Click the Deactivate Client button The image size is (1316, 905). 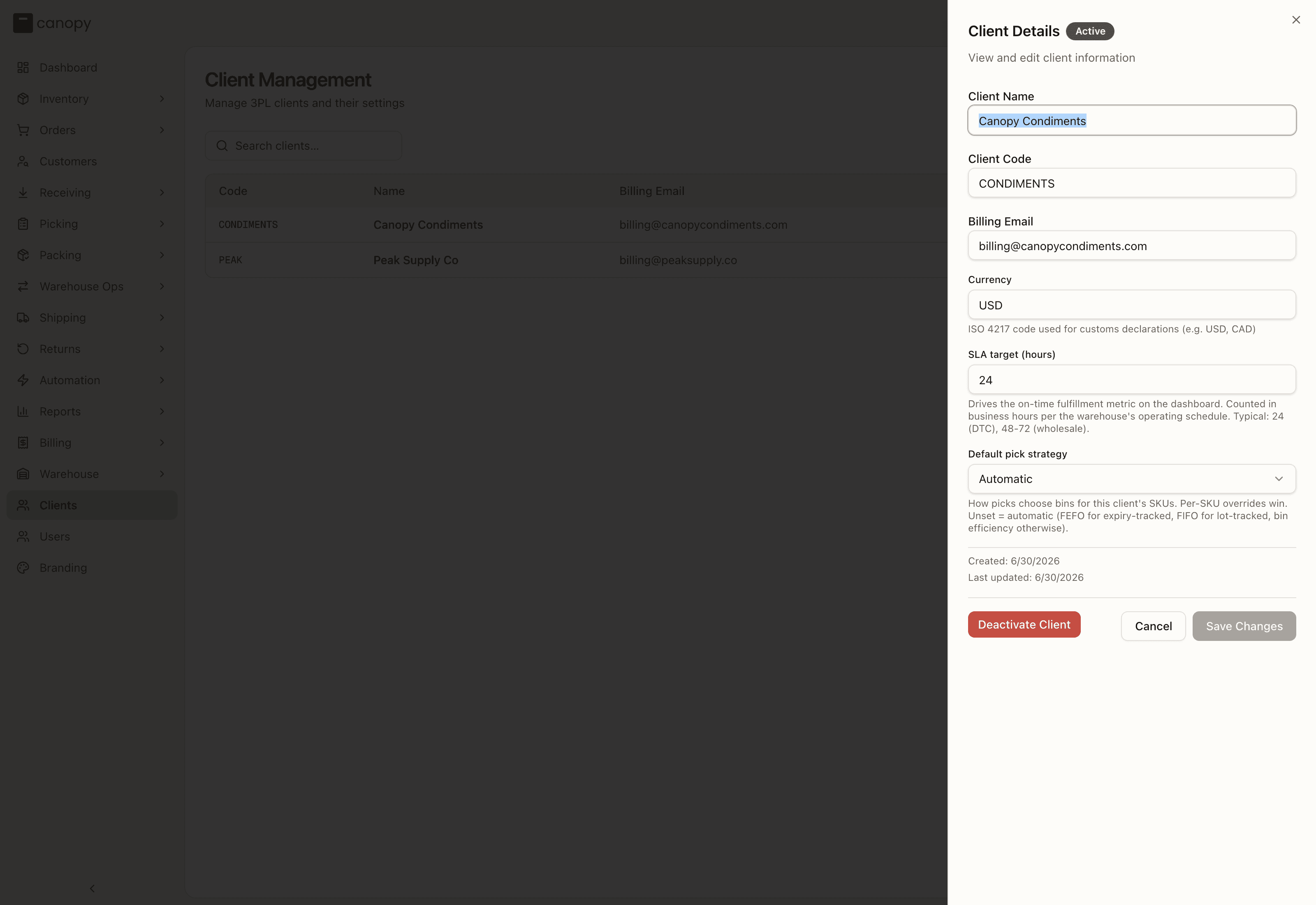1024,624
